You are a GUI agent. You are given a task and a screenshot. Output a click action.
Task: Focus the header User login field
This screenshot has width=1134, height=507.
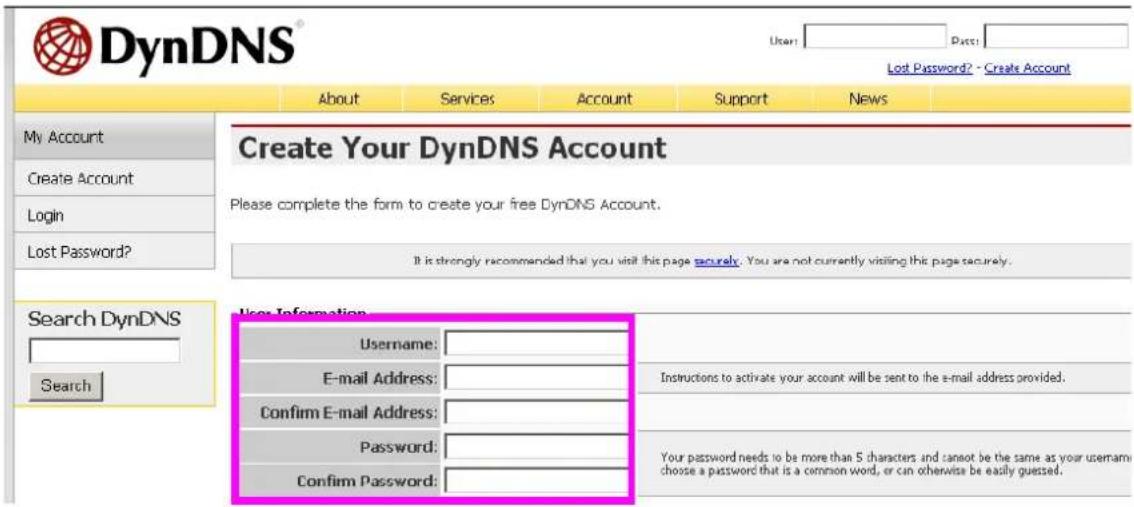[x=876, y=36]
